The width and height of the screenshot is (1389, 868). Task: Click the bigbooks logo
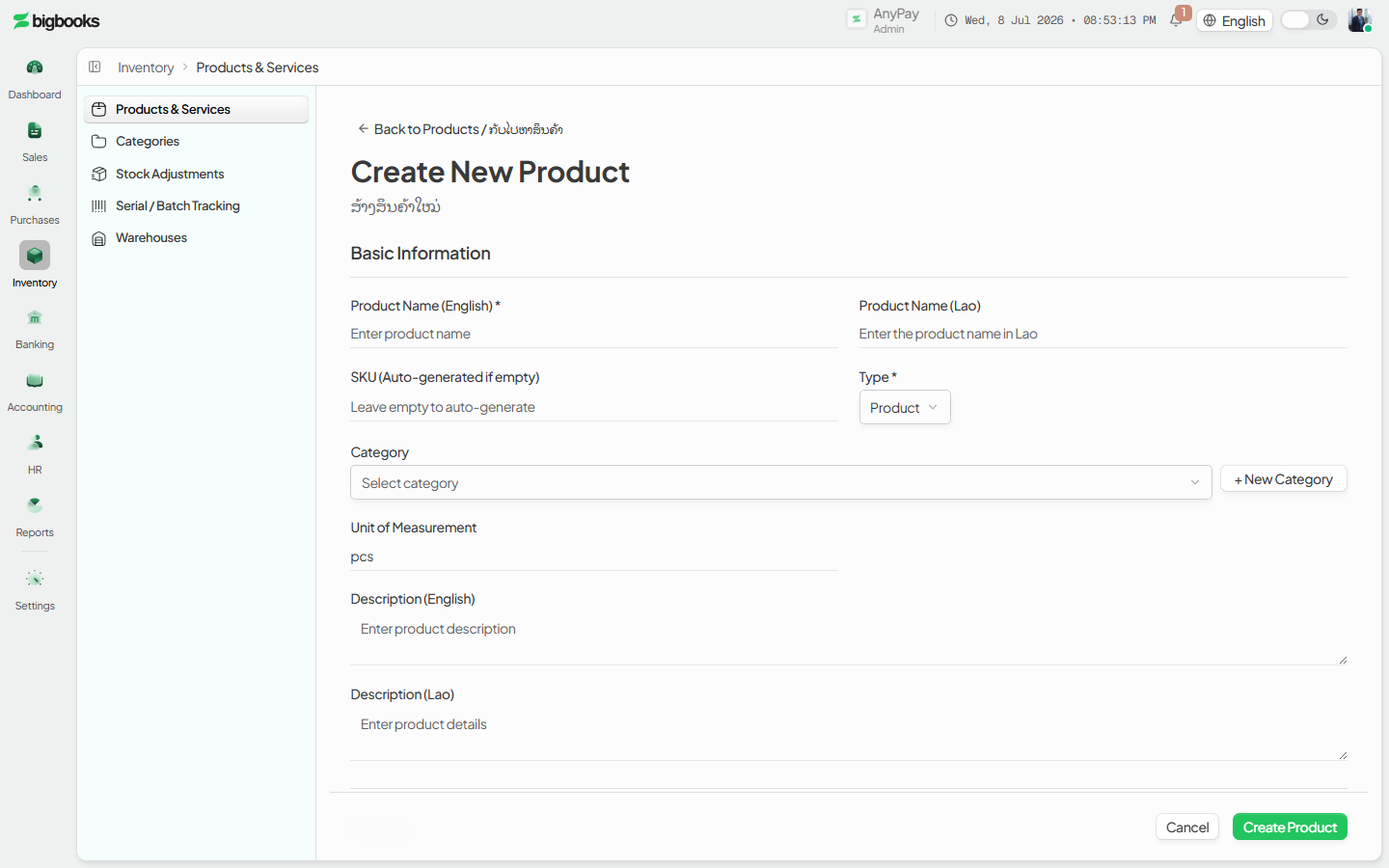[56, 21]
